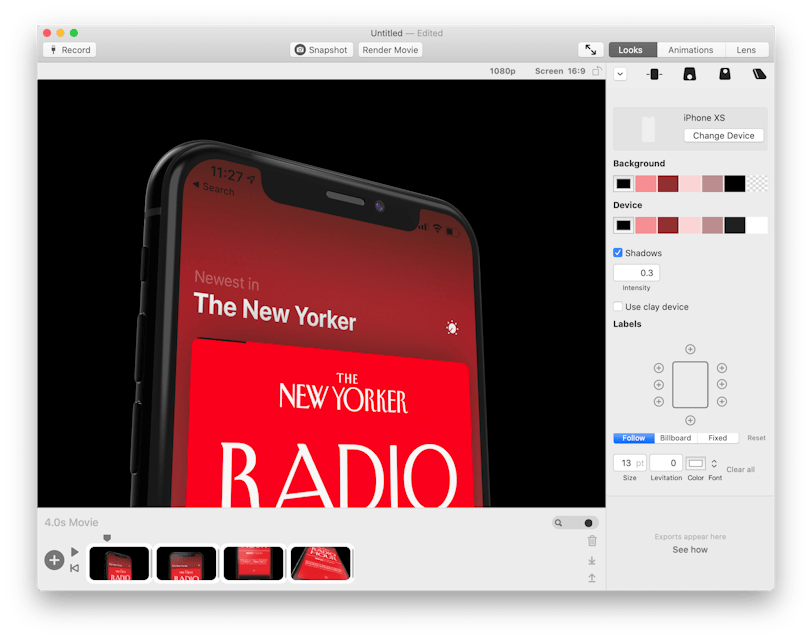
Task: Add a label at upper left side
Action: point(659,368)
